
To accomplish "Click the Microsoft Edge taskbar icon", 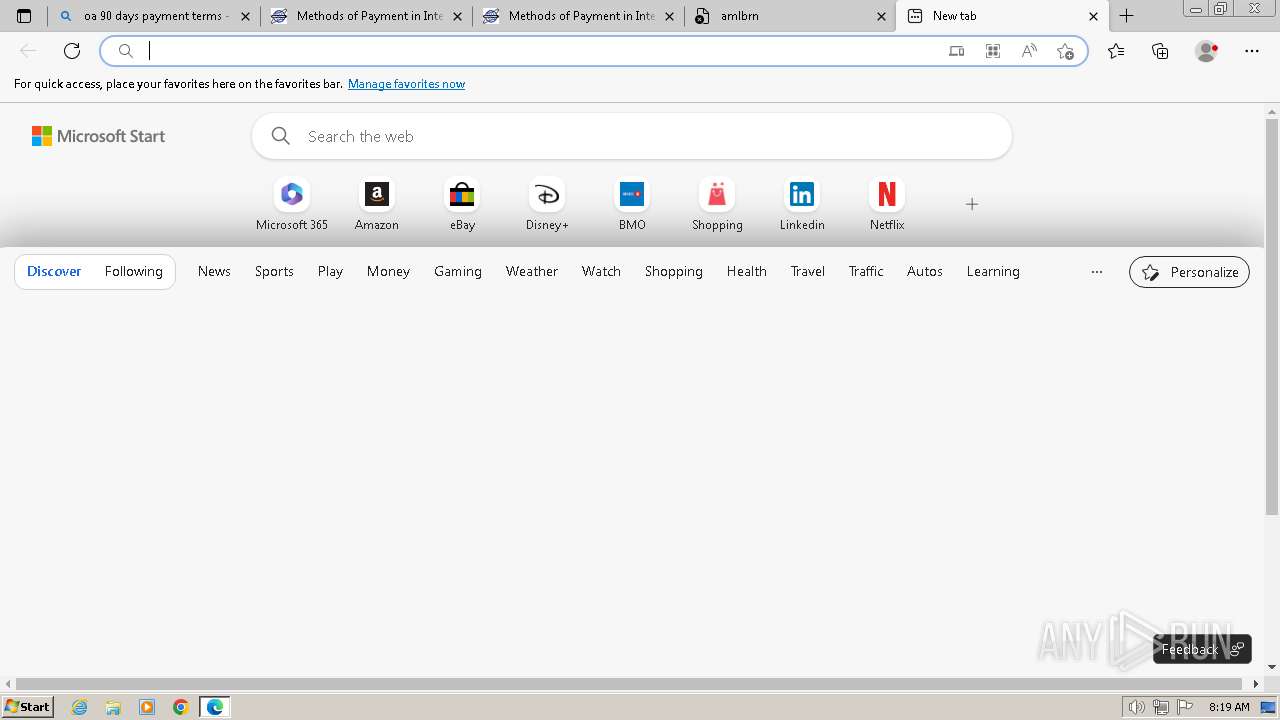I will [x=215, y=707].
